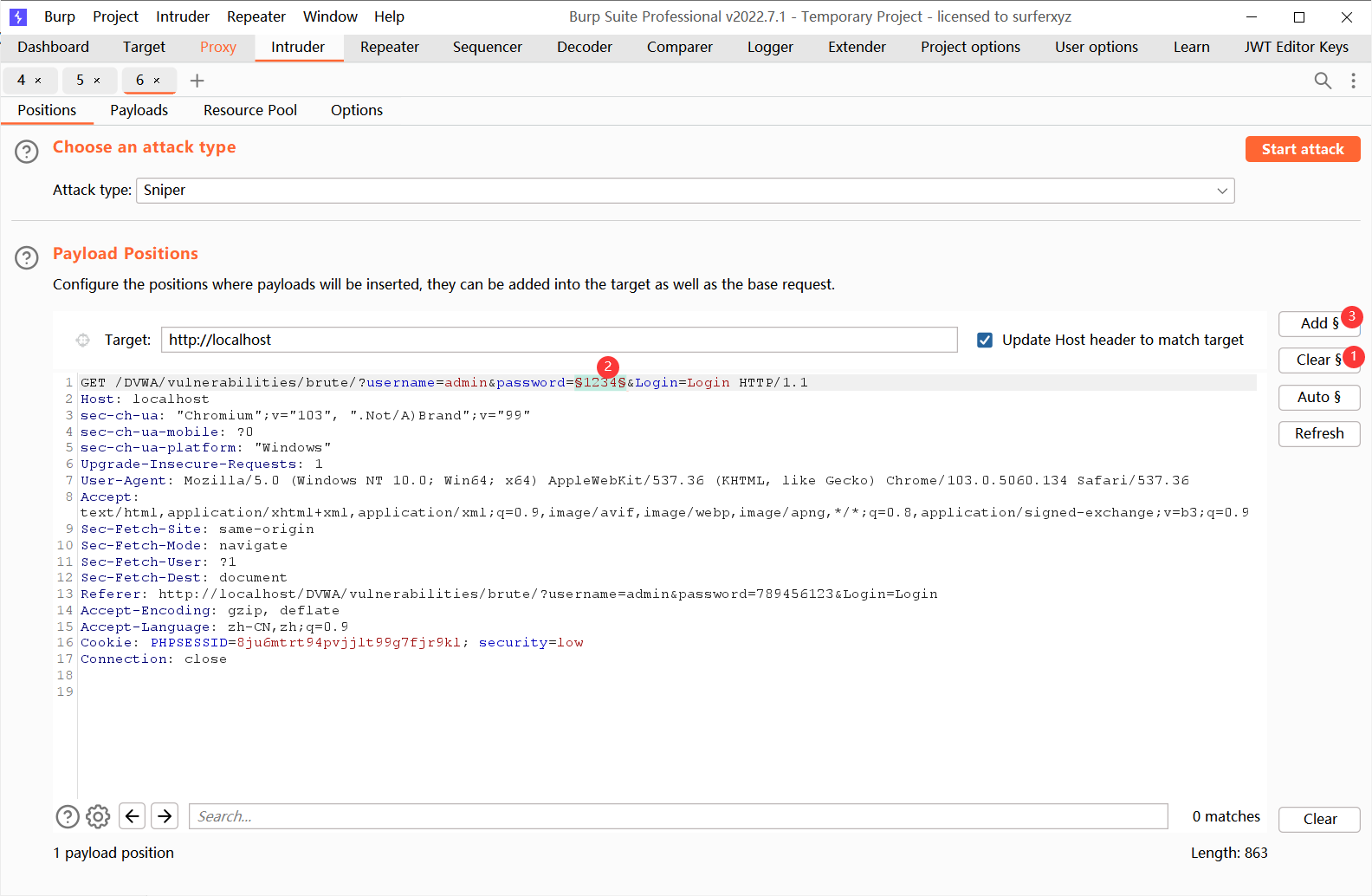1372x896 pixels.
Task: Toggle Update Host header to match target
Action: click(985, 340)
